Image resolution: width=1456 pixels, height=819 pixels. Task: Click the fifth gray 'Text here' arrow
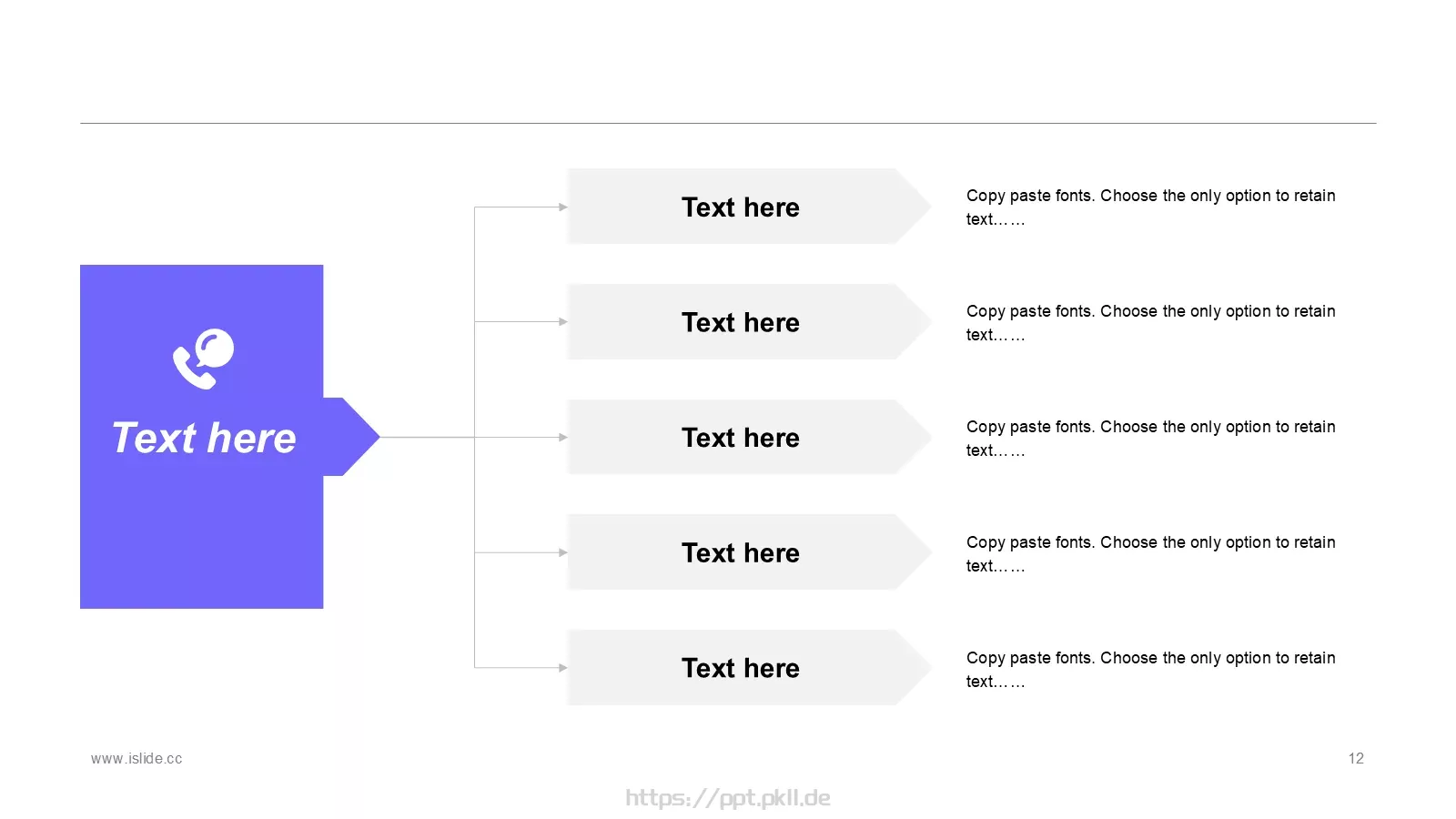[x=749, y=668]
